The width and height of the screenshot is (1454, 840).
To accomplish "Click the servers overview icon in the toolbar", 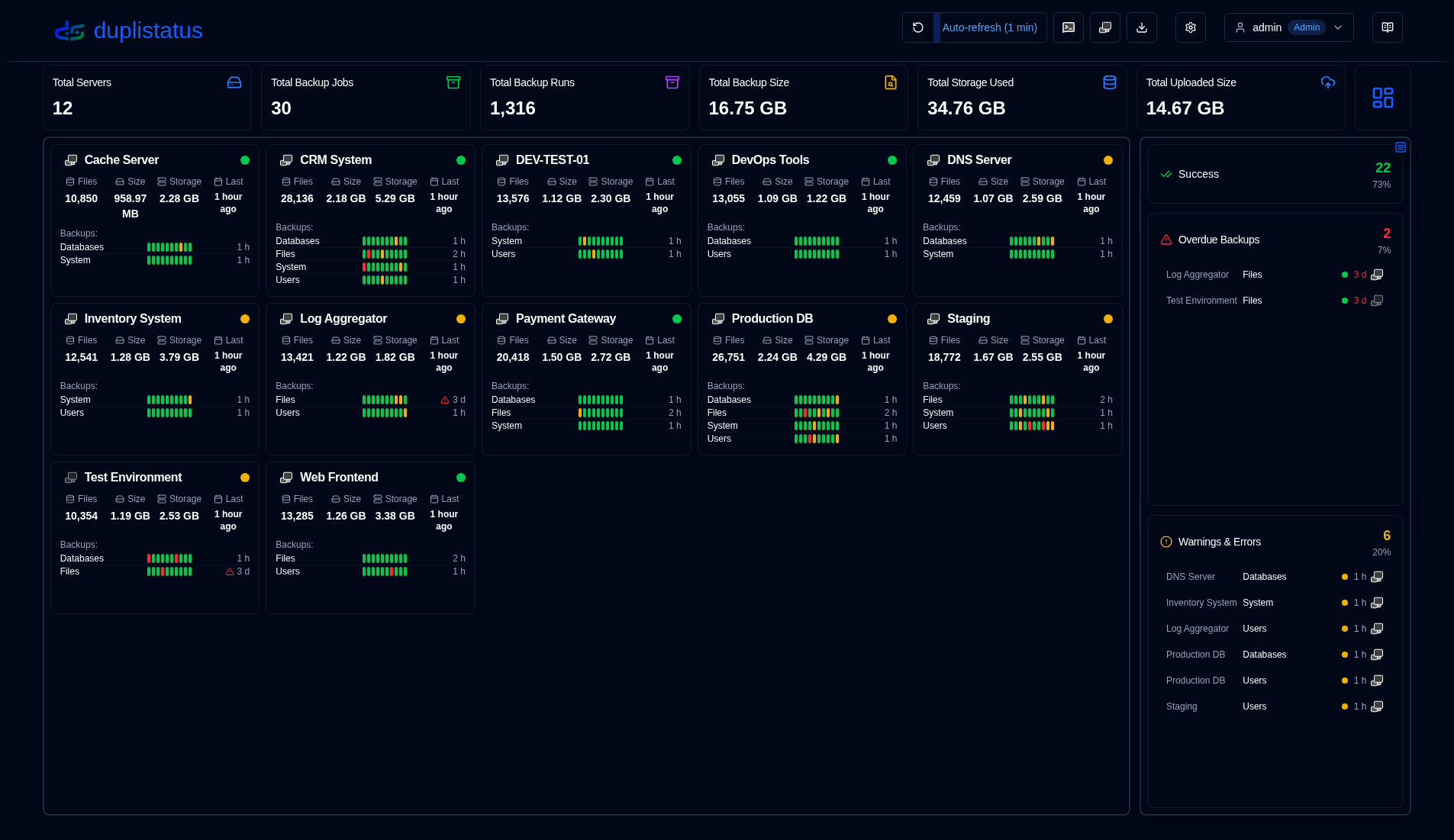I will point(1104,27).
